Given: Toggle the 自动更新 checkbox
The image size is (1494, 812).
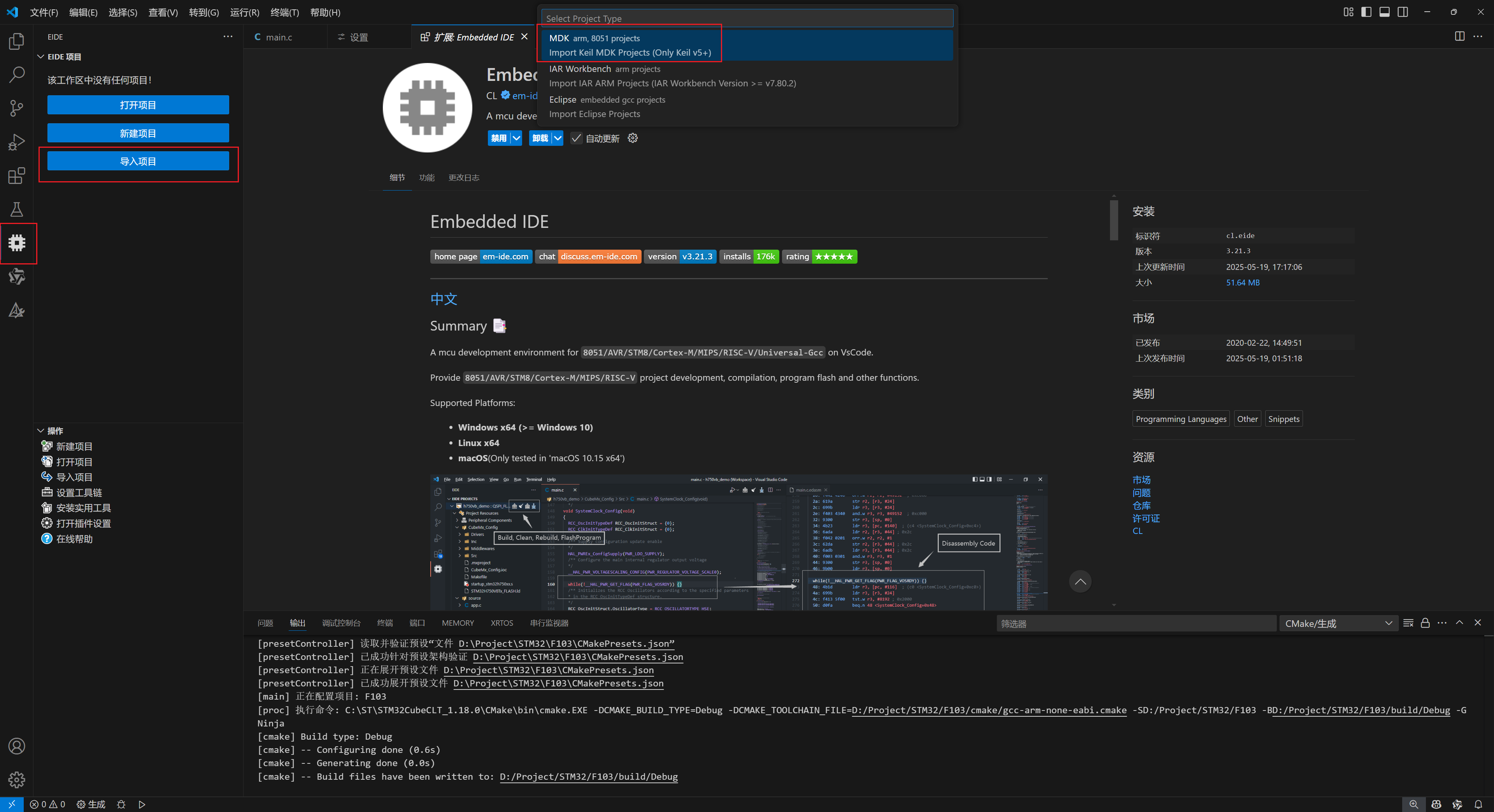Looking at the screenshot, I should pyautogui.click(x=576, y=138).
